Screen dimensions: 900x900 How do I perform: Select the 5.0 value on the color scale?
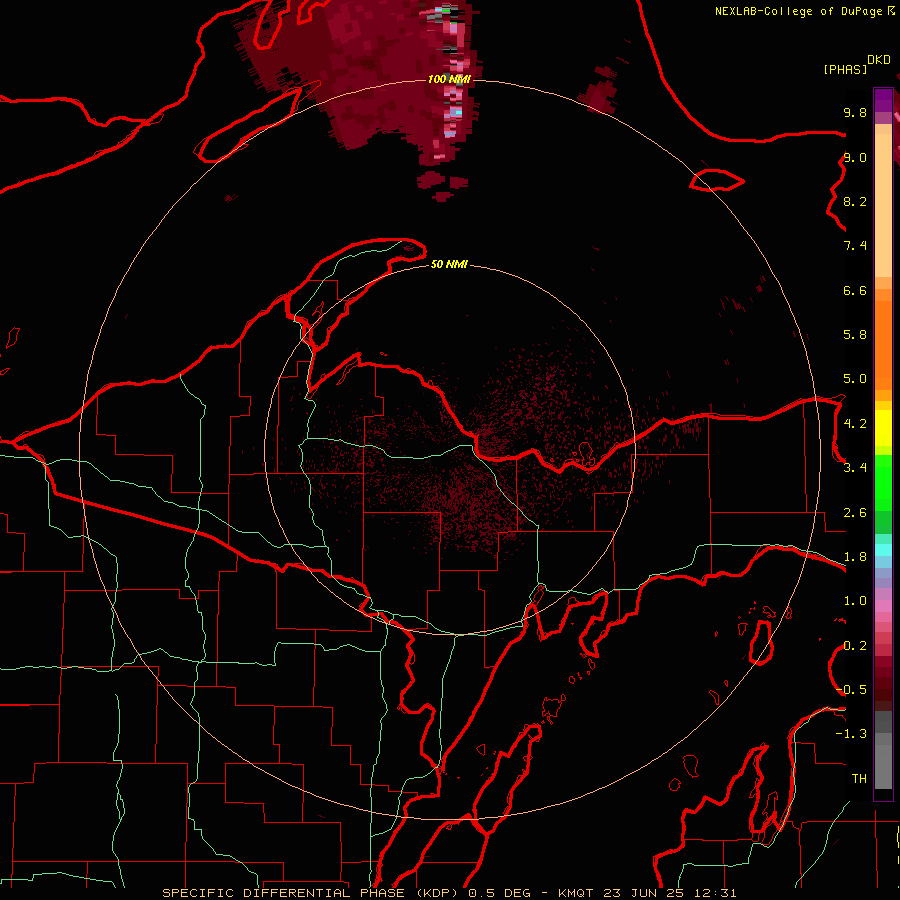[855, 379]
